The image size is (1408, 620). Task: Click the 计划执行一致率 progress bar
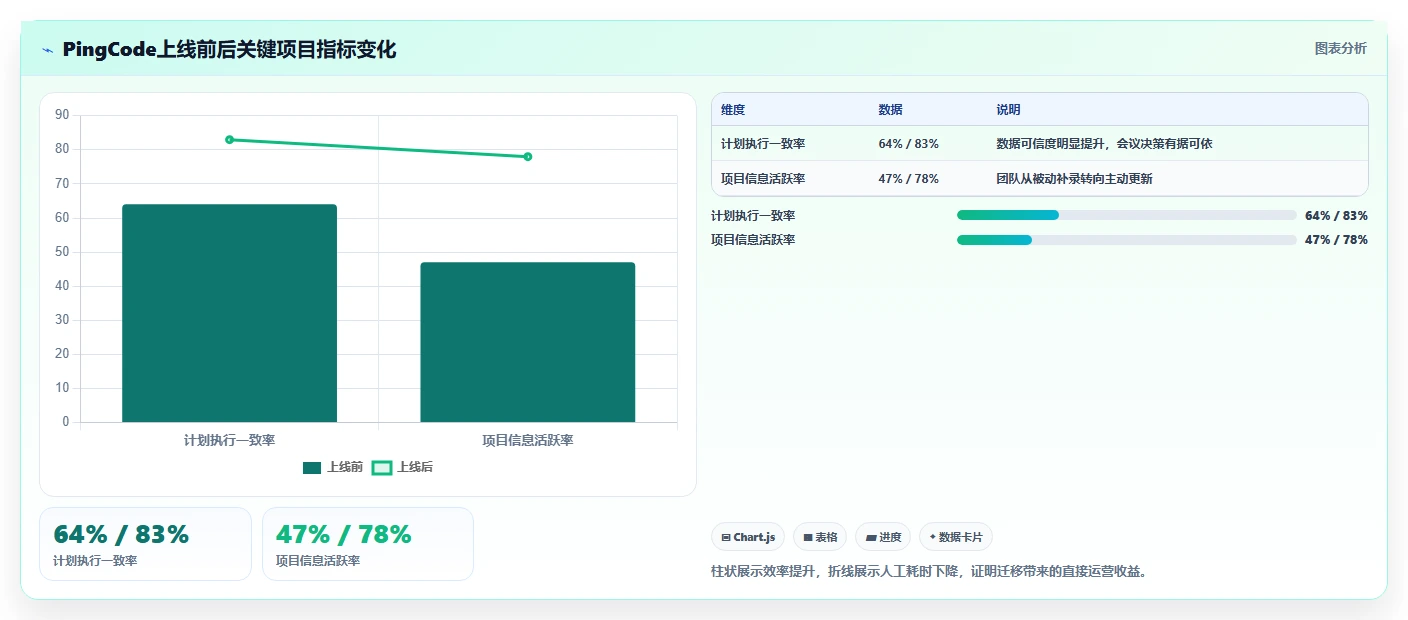tap(1126, 215)
